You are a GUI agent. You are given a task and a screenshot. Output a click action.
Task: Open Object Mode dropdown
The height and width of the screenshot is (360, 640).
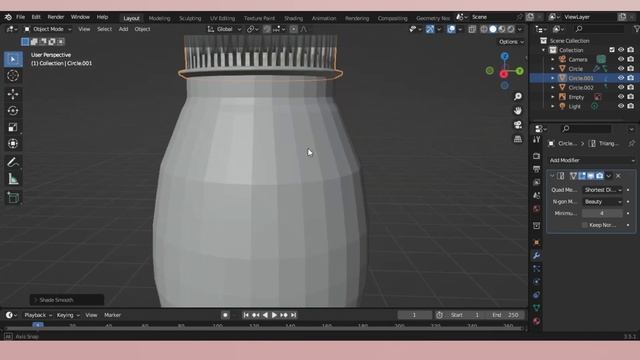pyautogui.click(x=47, y=29)
